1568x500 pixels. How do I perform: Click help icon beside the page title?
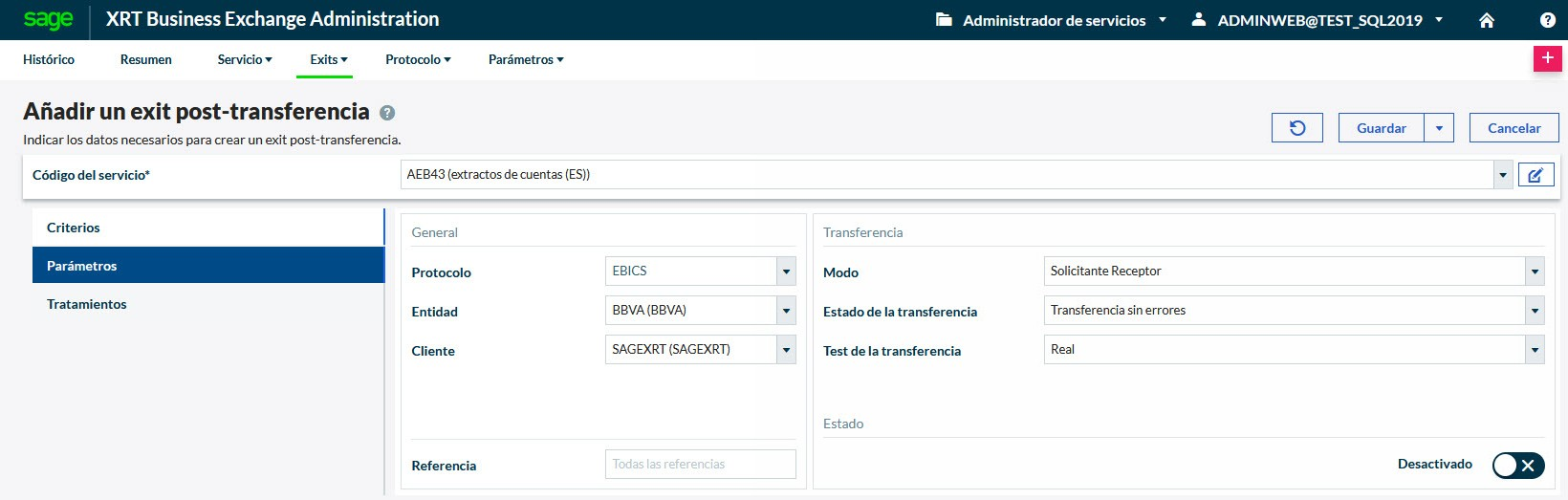pyautogui.click(x=387, y=113)
